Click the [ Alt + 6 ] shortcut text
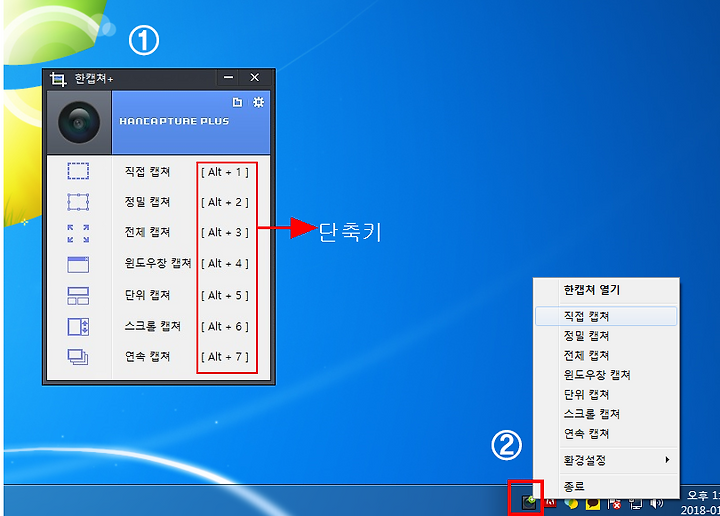This screenshot has height=516, width=720. [x=225, y=327]
